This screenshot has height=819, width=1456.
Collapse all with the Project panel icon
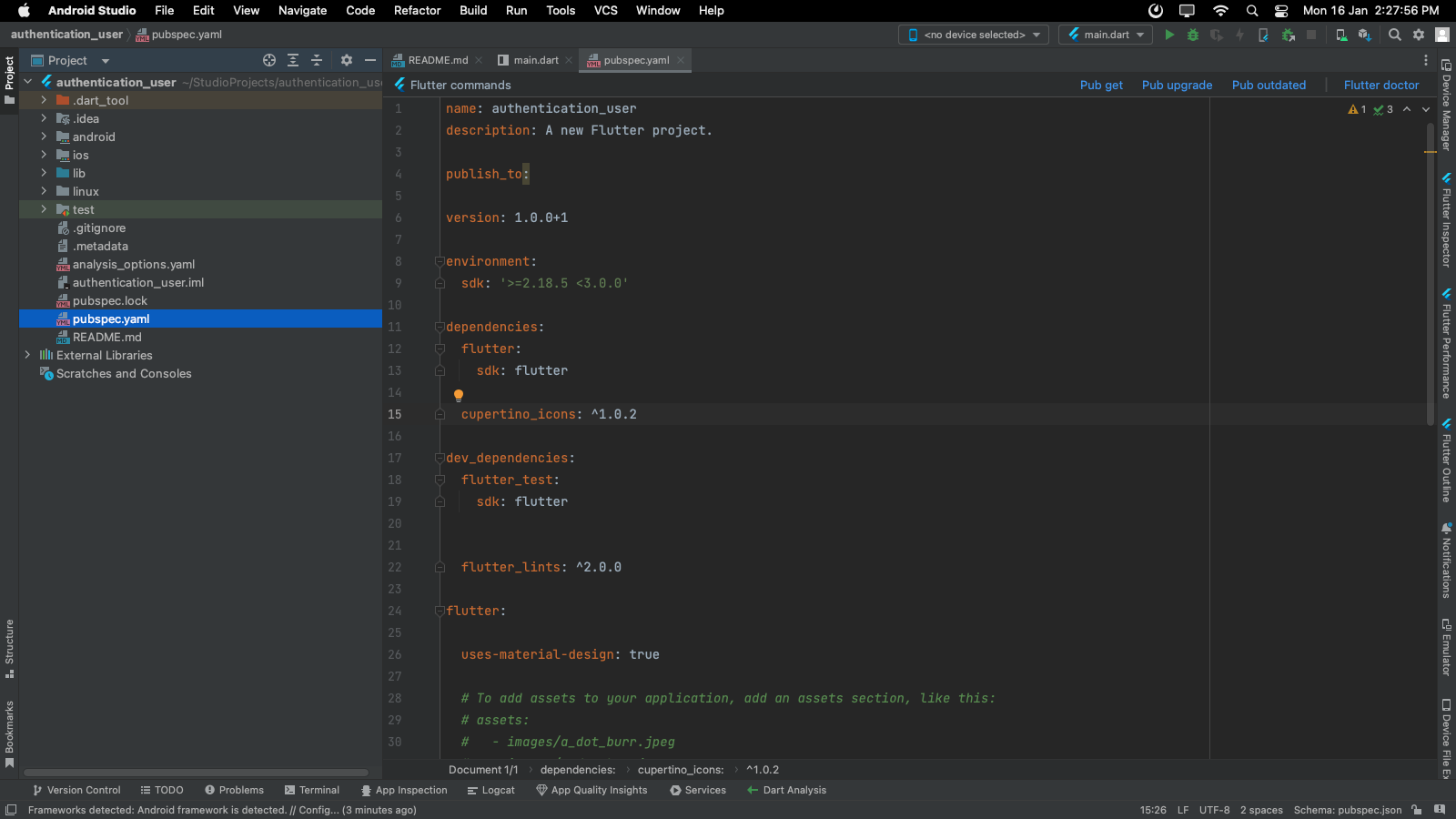317,60
